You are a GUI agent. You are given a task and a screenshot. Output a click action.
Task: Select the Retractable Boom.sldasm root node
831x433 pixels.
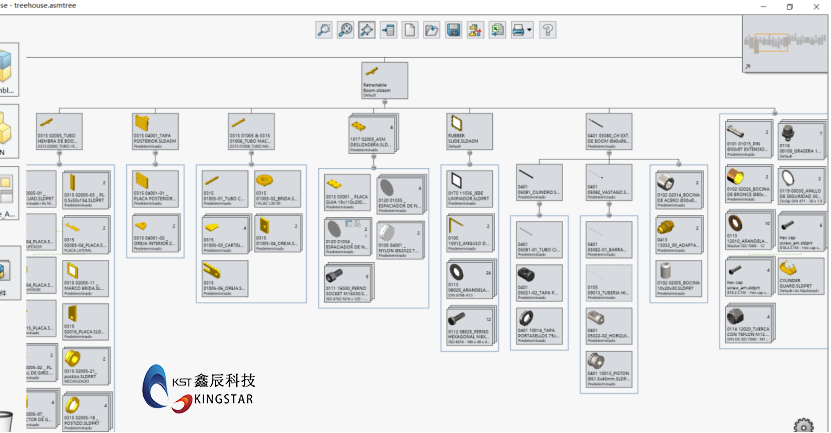(x=385, y=80)
